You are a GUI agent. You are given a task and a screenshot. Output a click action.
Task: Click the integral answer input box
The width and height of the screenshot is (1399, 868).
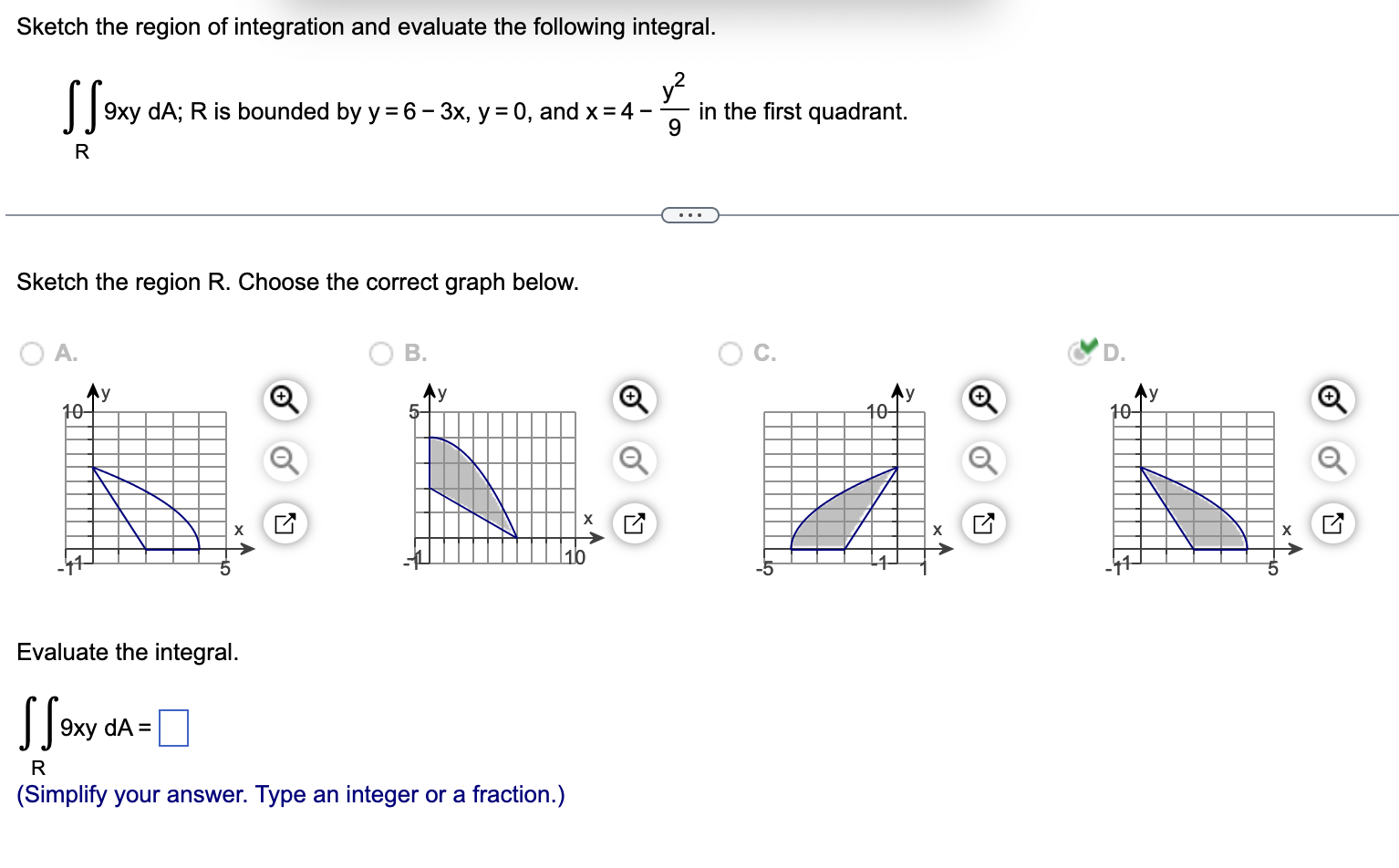coord(172,728)
